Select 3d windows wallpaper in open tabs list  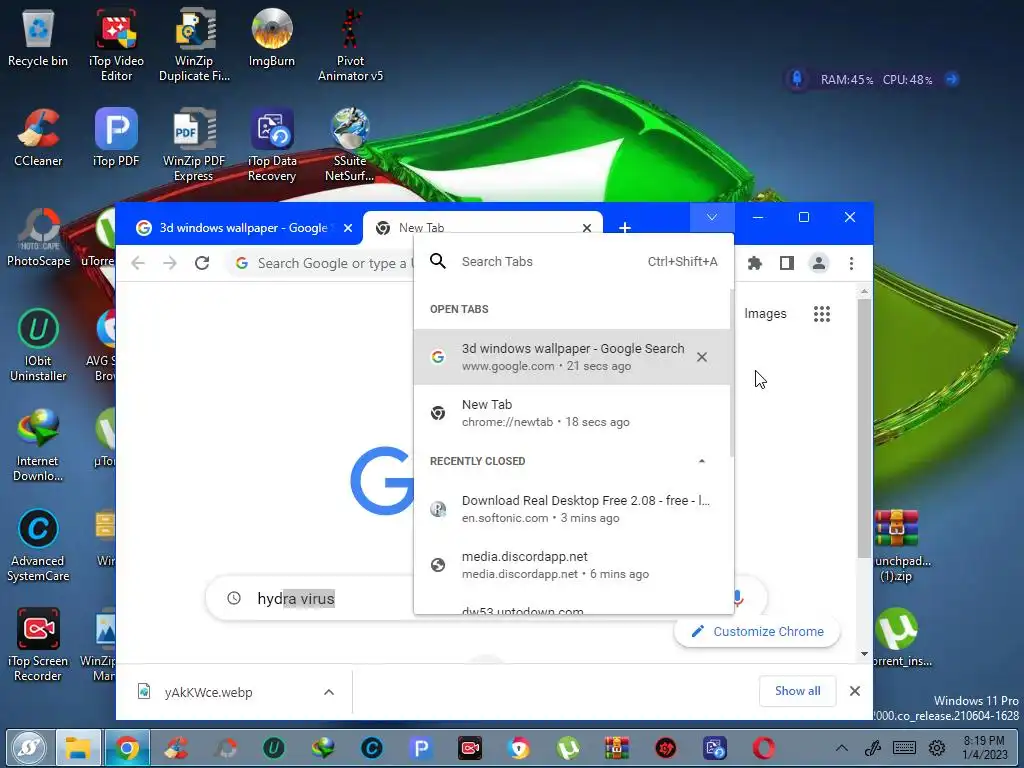point(572,357)
